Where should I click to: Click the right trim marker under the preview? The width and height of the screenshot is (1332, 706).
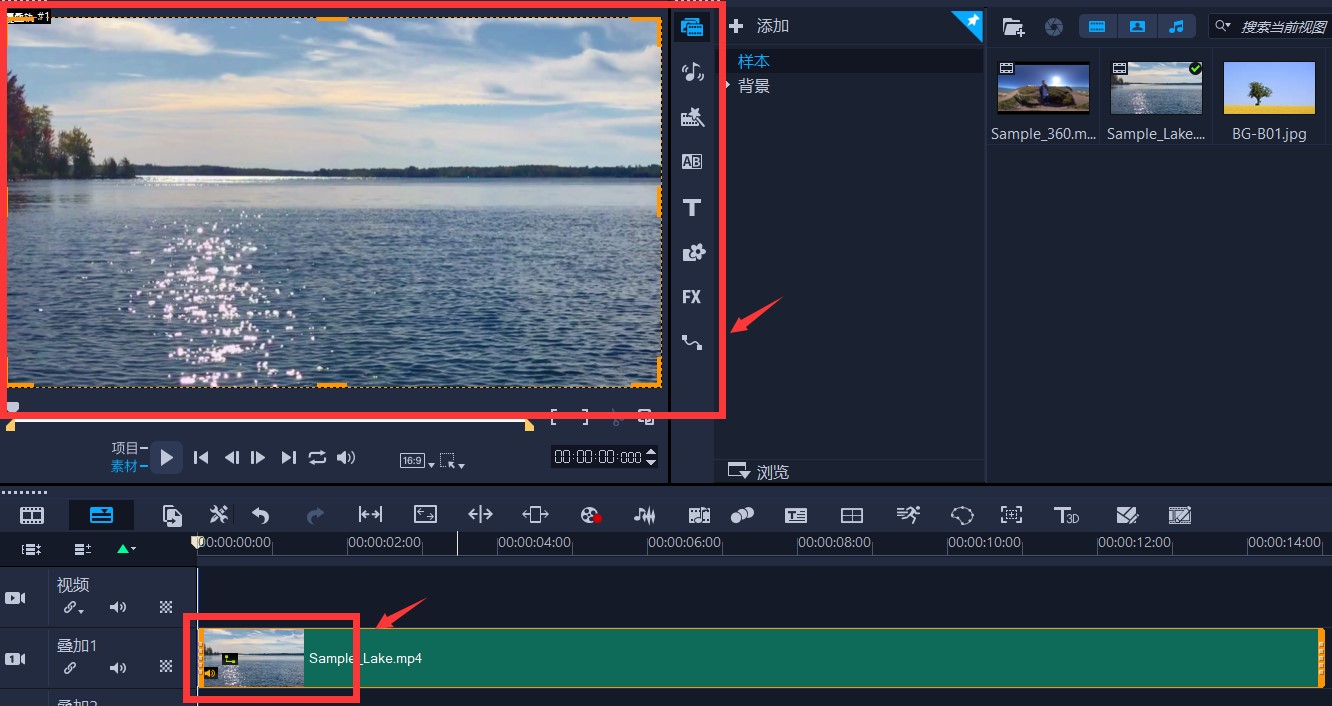point(529,426)
